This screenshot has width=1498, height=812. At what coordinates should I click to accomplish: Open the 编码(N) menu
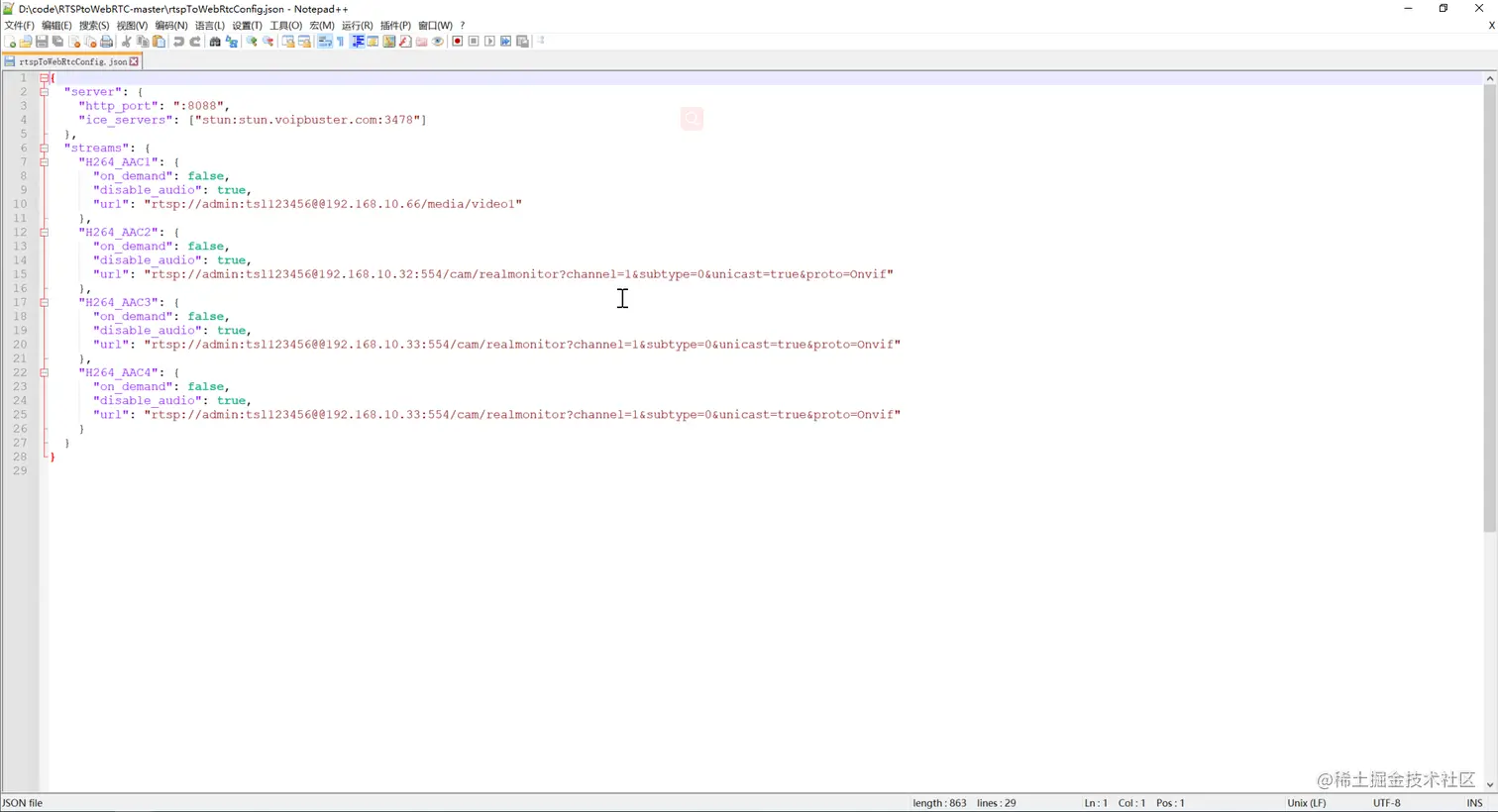(170, 26)
